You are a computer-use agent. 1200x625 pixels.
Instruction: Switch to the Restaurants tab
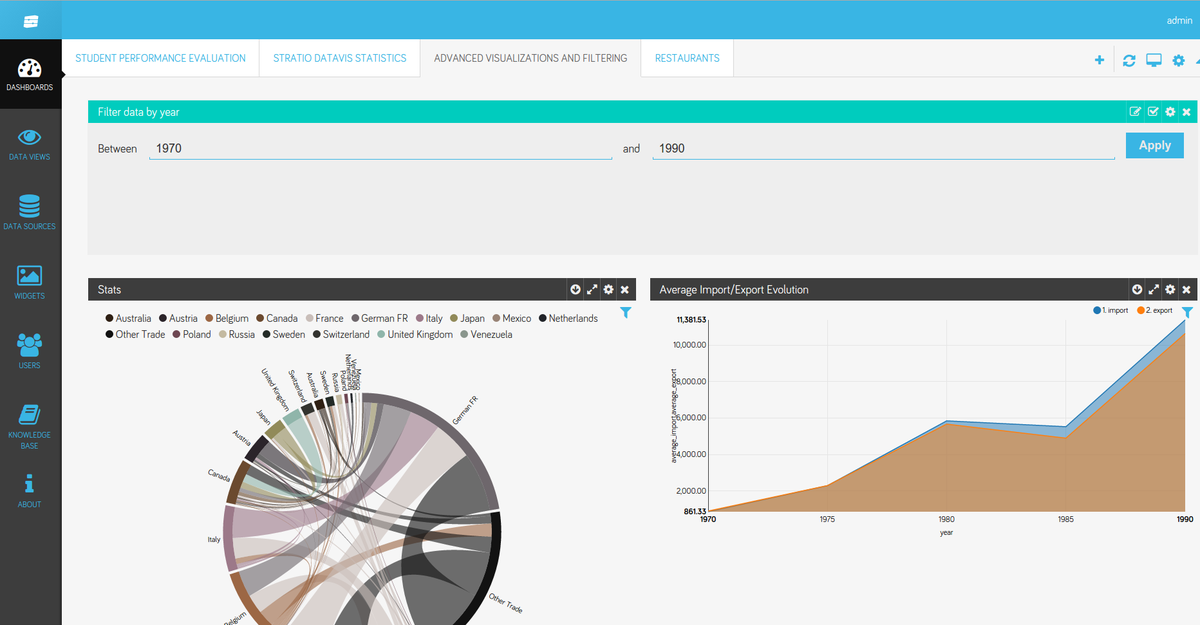point(687,58)
